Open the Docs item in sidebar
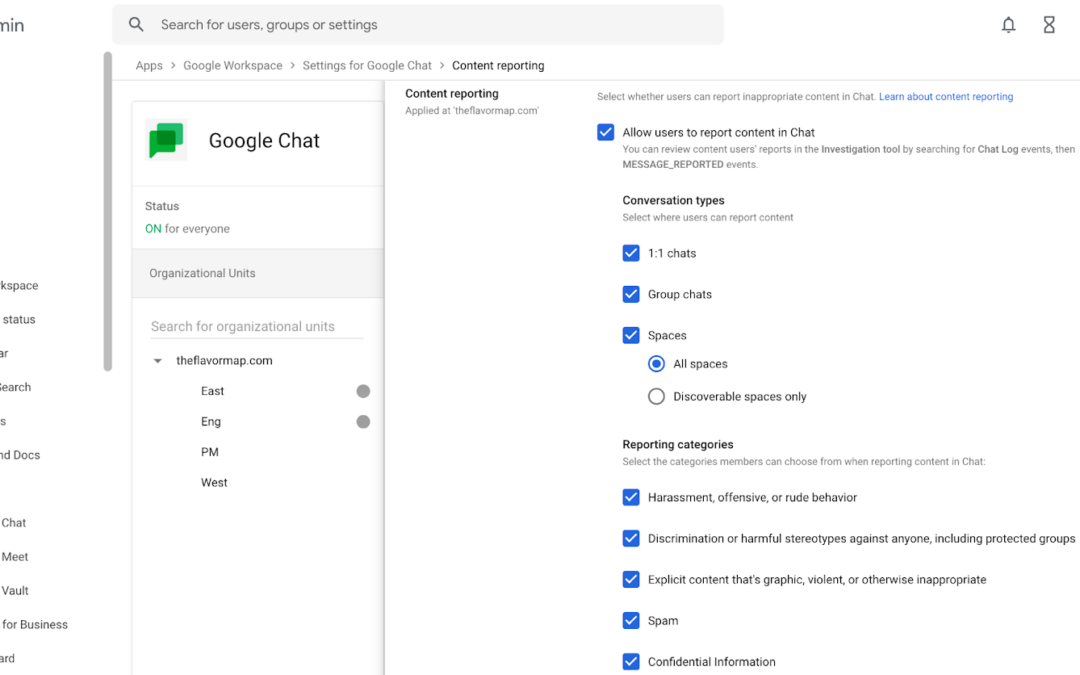This screenshot has width=1080, height=675. click(20, 455)
